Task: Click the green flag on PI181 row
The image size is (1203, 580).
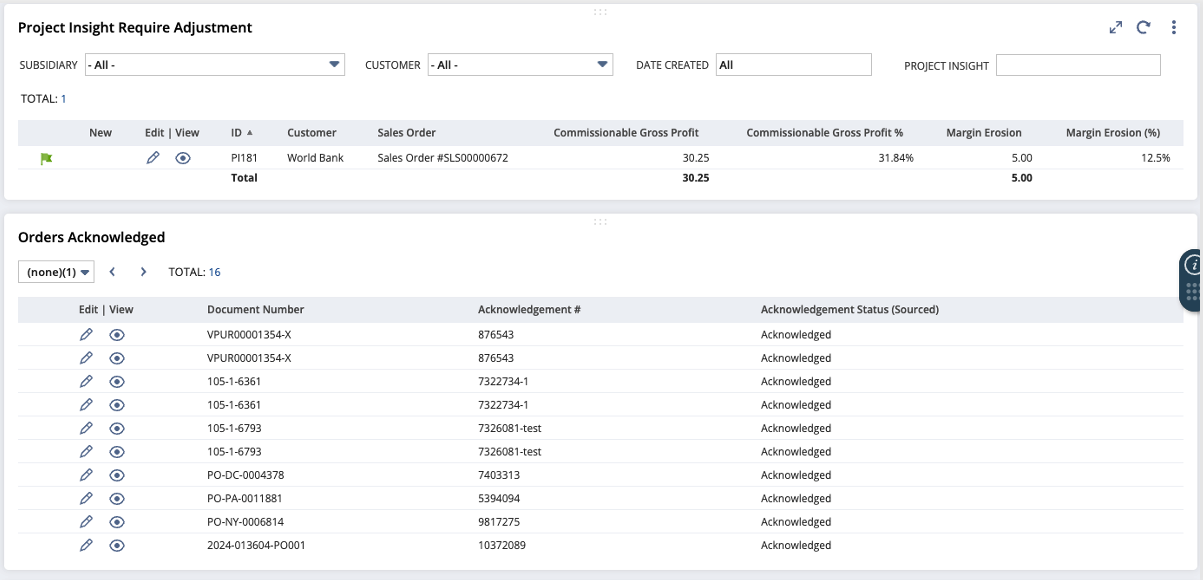Action: click(46, 158)
